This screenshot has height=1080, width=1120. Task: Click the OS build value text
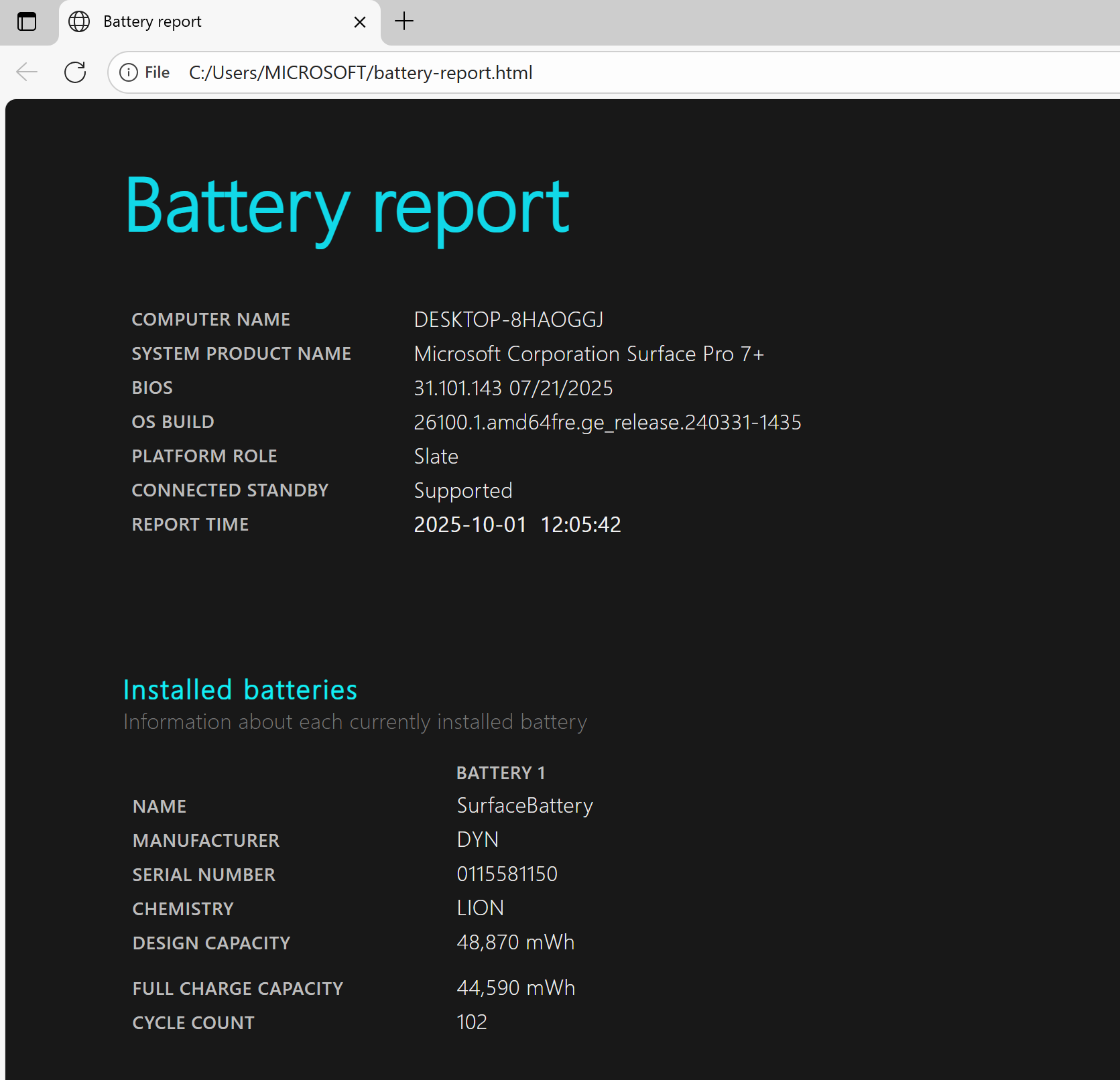click(x=607, y=422)
